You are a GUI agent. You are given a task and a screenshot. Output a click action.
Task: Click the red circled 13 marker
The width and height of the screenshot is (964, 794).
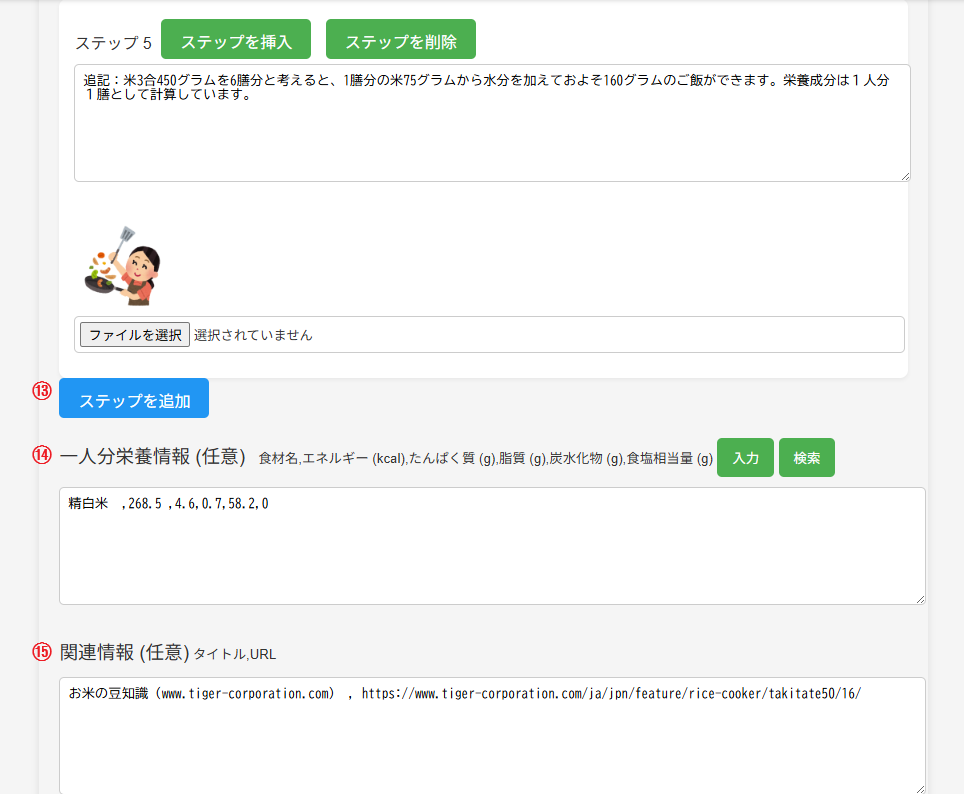pyautogui.click(x=41, y=391)
